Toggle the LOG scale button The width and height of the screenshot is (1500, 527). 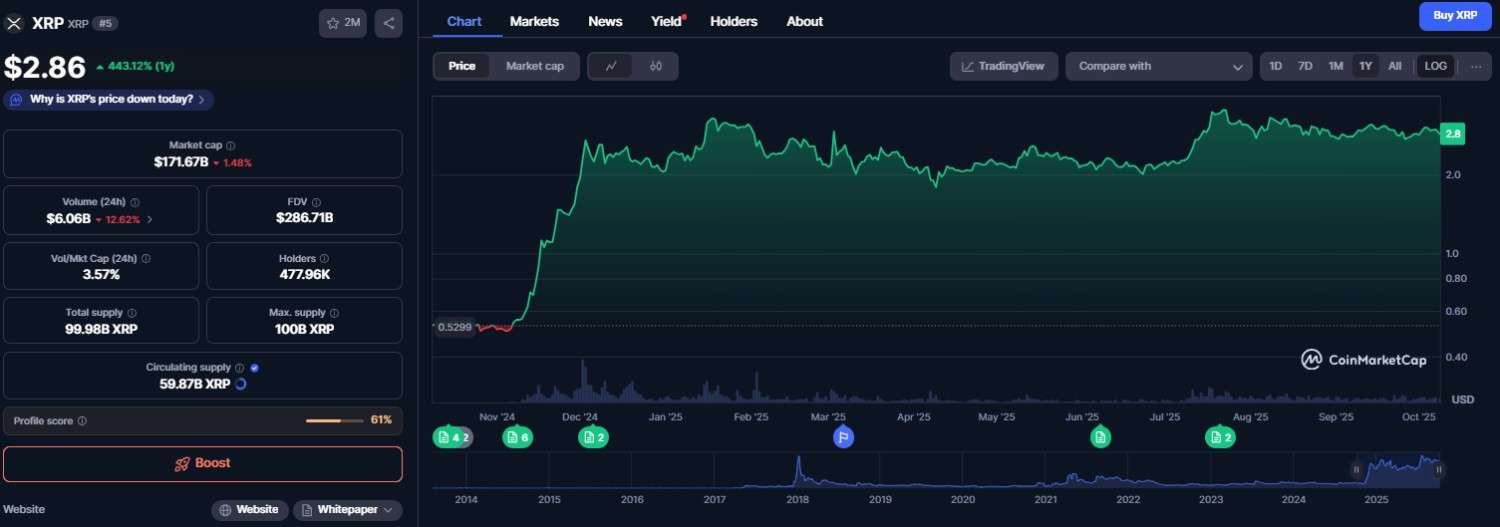(x=1435, y=66)
